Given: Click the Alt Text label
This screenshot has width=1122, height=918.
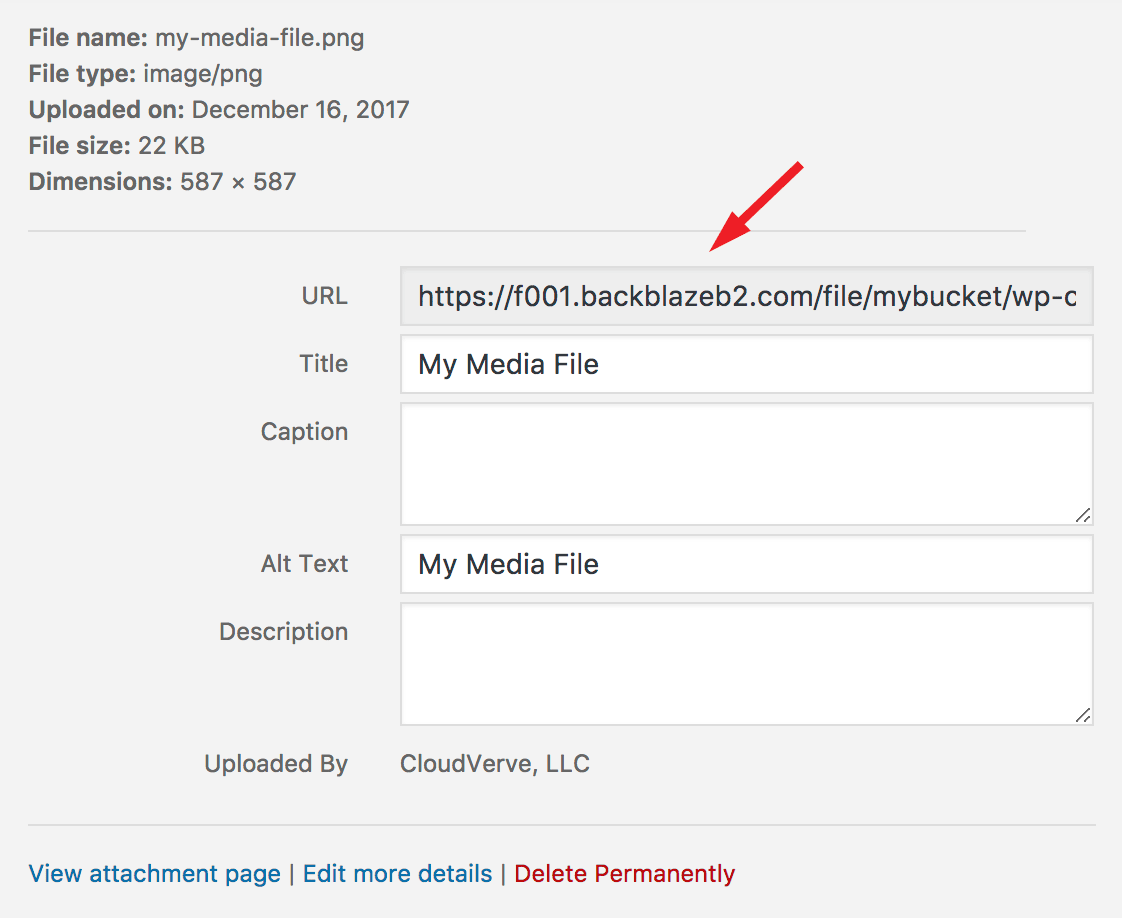Looking at the screenshot, I should tap(304, 564).
